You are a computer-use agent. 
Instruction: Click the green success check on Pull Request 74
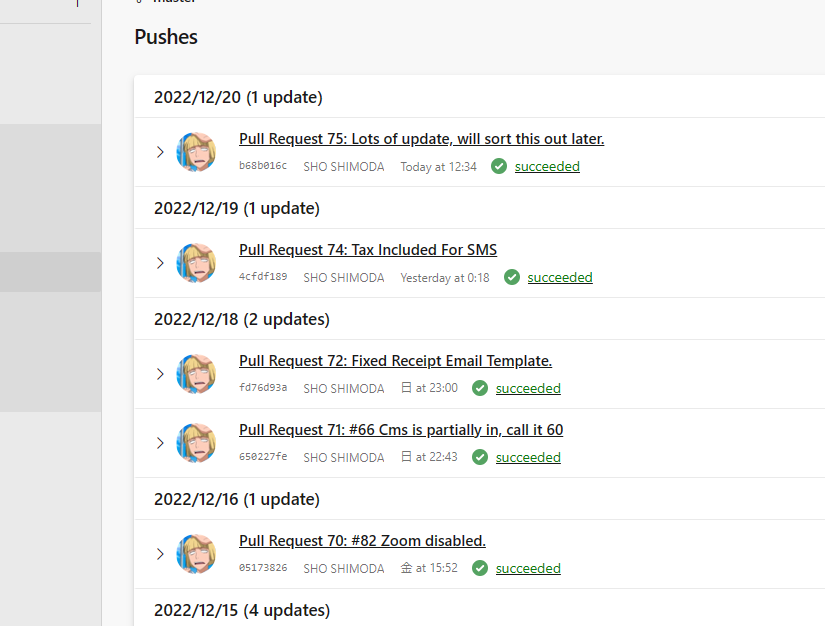[x=512, y=277]
